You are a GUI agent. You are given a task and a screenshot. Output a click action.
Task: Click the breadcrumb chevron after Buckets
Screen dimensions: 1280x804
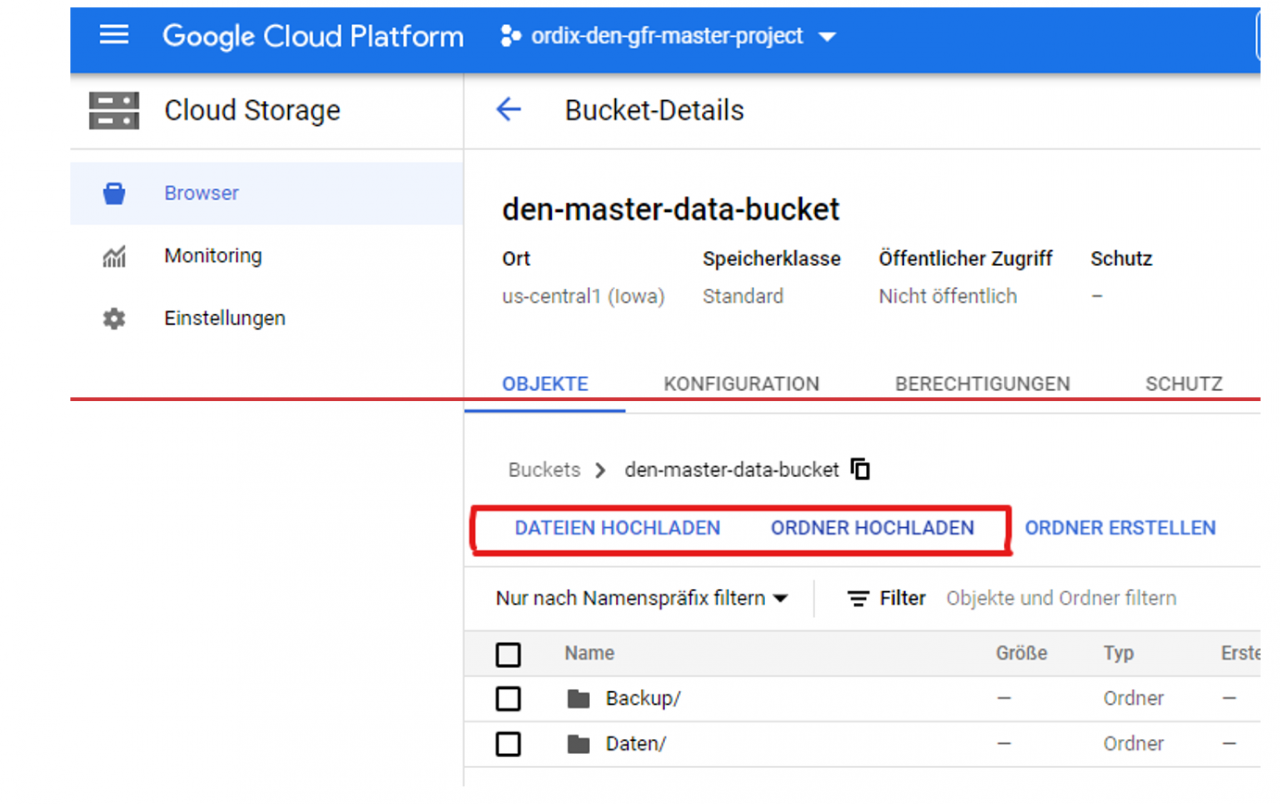point(601,470)
